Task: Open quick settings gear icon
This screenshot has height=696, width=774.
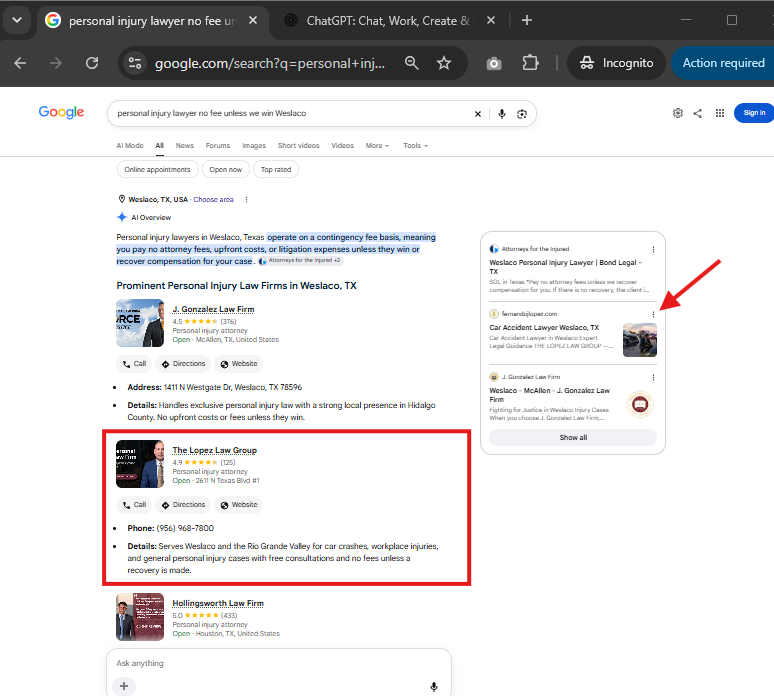Action: tap(678, 113)
